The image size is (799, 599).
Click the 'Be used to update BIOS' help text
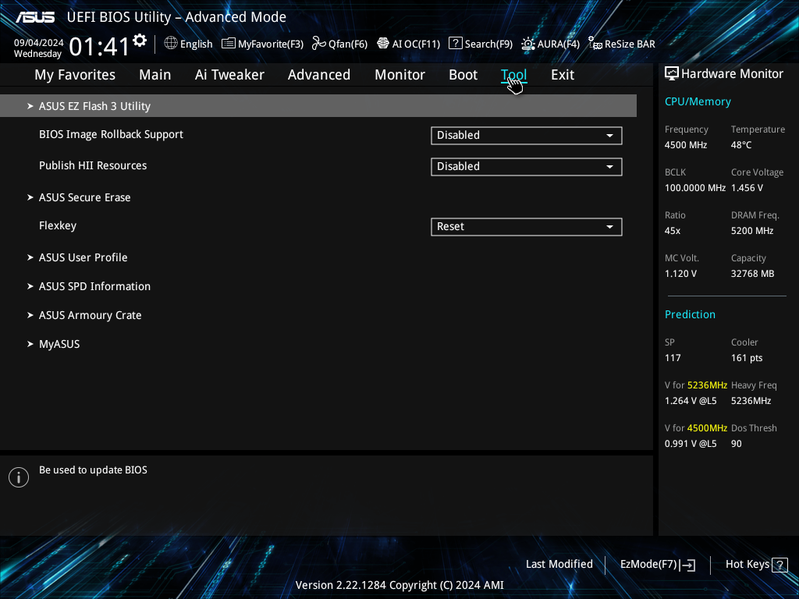(93, 470)
